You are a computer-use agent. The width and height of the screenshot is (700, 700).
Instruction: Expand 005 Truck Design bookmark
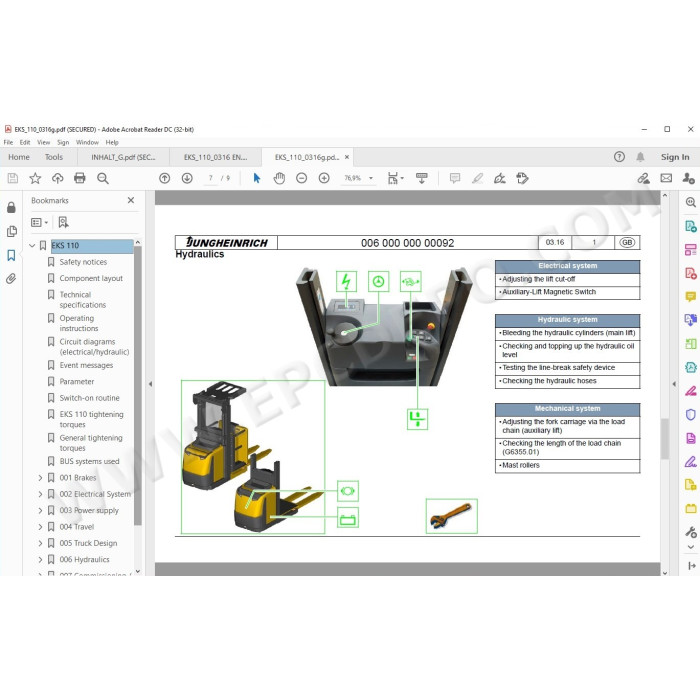click(x=40, y=543)
